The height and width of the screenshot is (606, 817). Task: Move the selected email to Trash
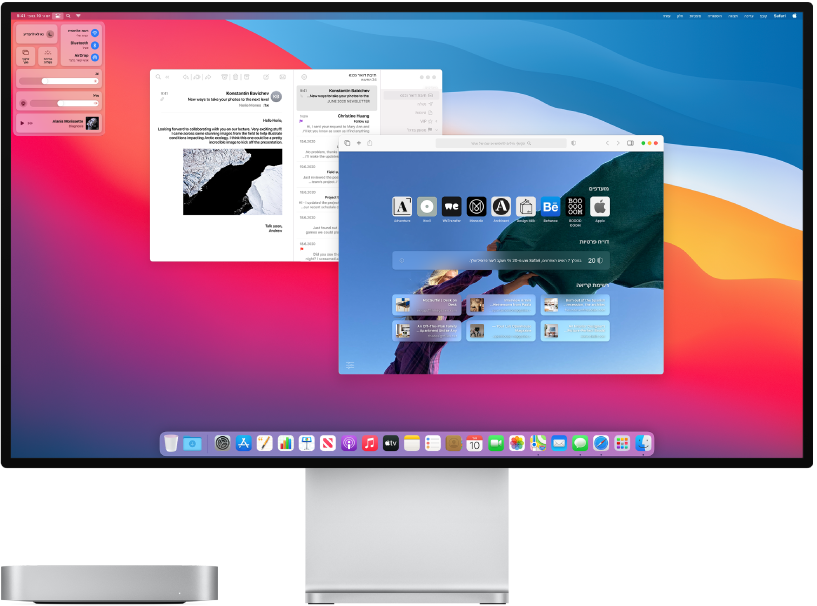coord(236,77)
